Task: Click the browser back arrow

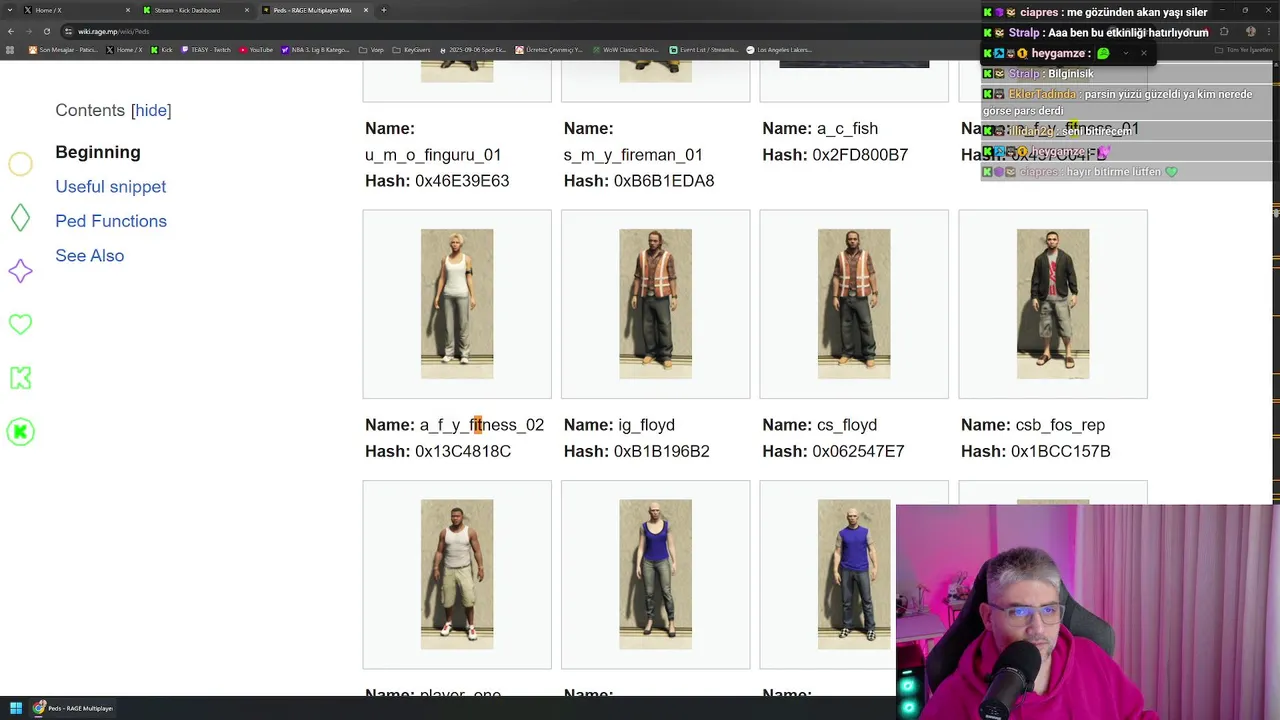Action: 11,31
